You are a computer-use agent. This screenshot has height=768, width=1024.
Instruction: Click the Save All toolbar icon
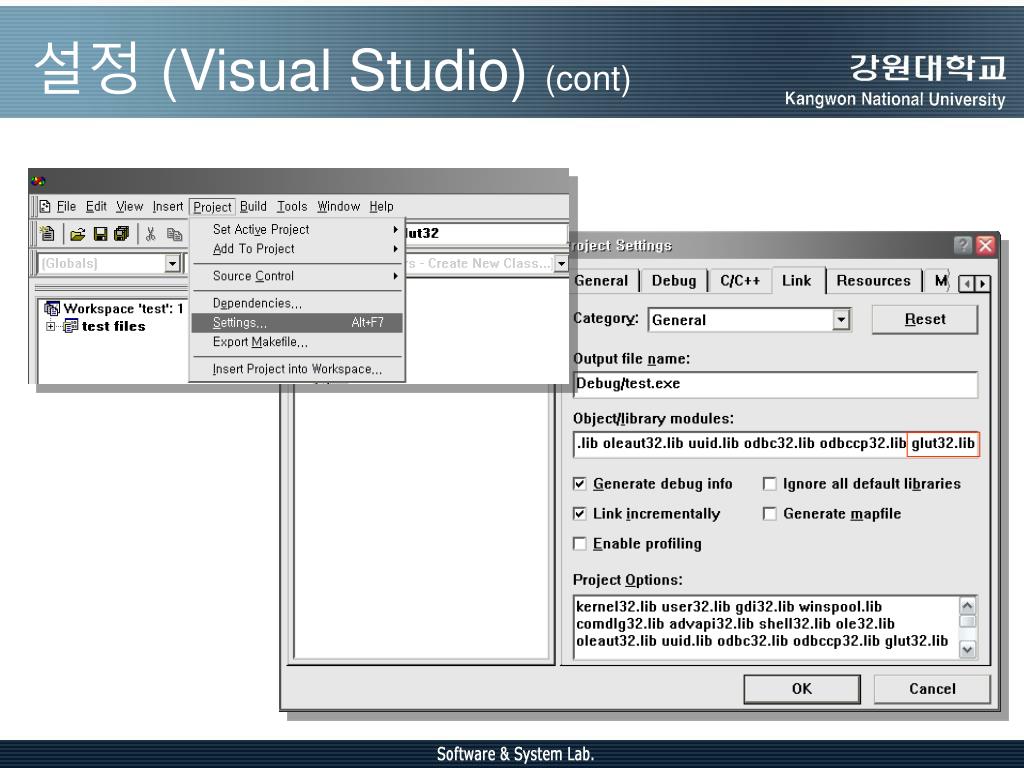coord(121,234)
